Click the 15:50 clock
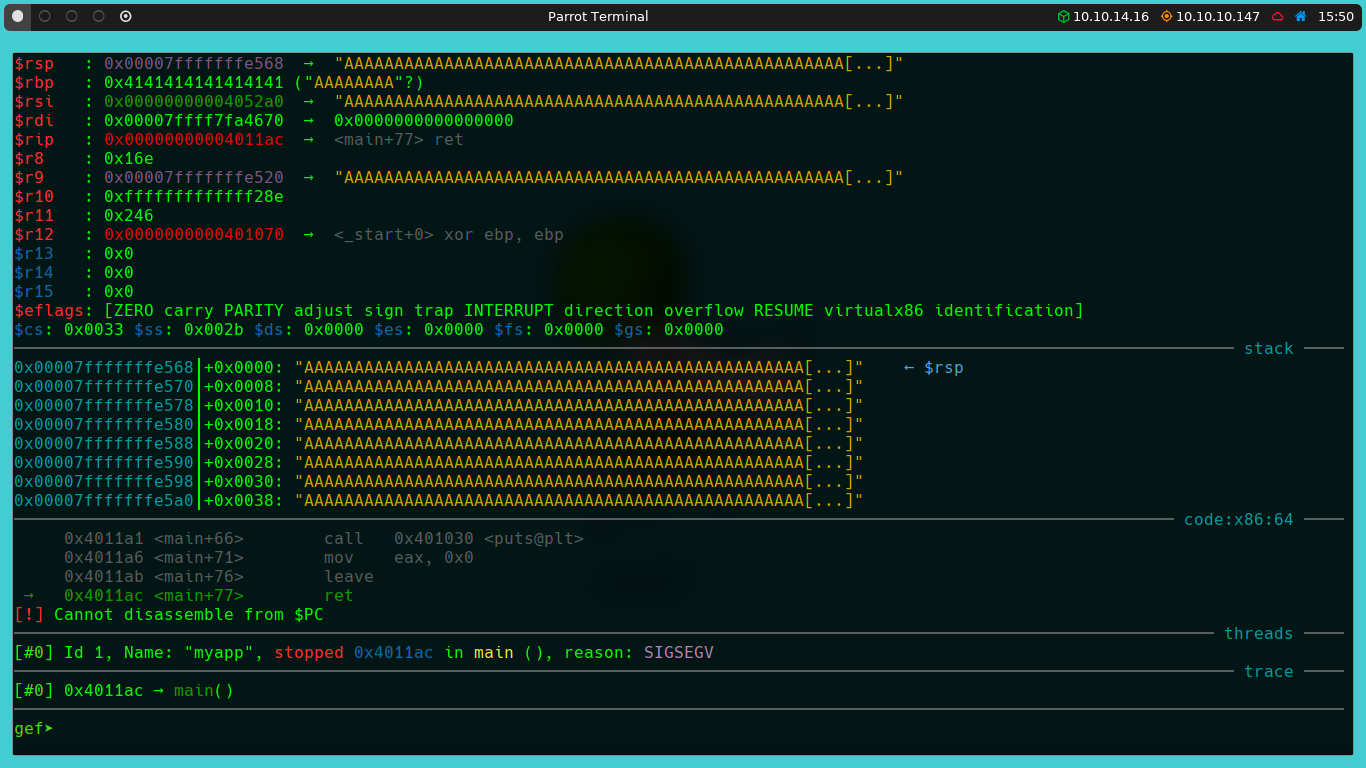 click(1335, 17)
